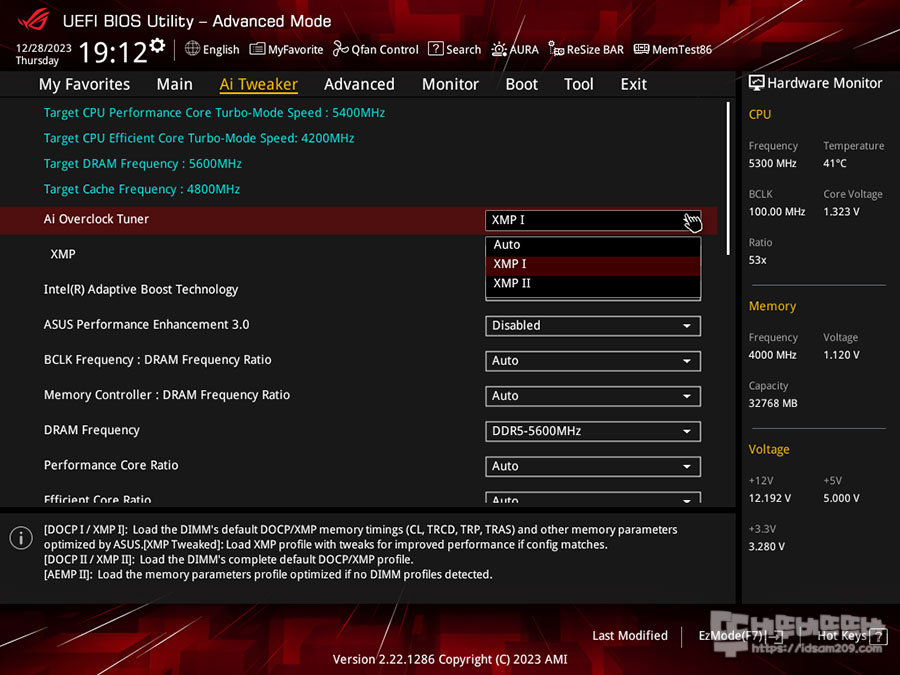The height and width of the screenshot is (675, 900).
Task: Select Ai Overclock Tuner label
Action: click(x=96, y=219)
